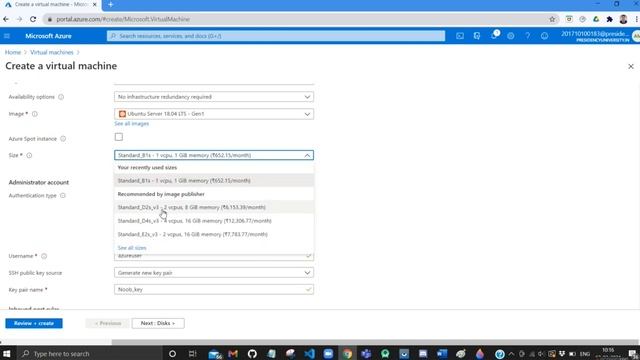Select size Standard_E2s_v3 with 16 GiB memory
Screen dimensions: 640x360
click(214, 234)
